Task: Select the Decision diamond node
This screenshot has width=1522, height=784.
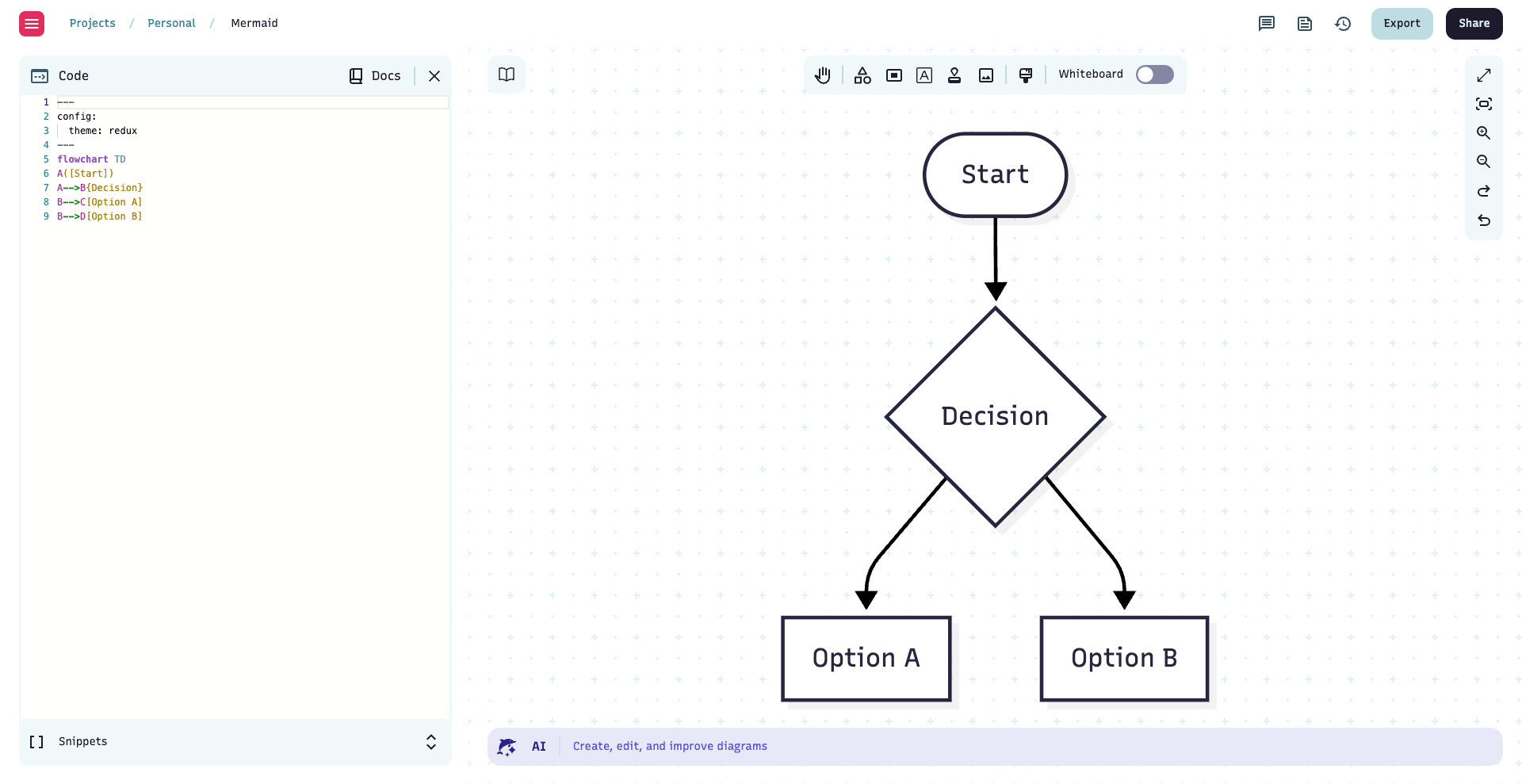Action: [996, 417]
